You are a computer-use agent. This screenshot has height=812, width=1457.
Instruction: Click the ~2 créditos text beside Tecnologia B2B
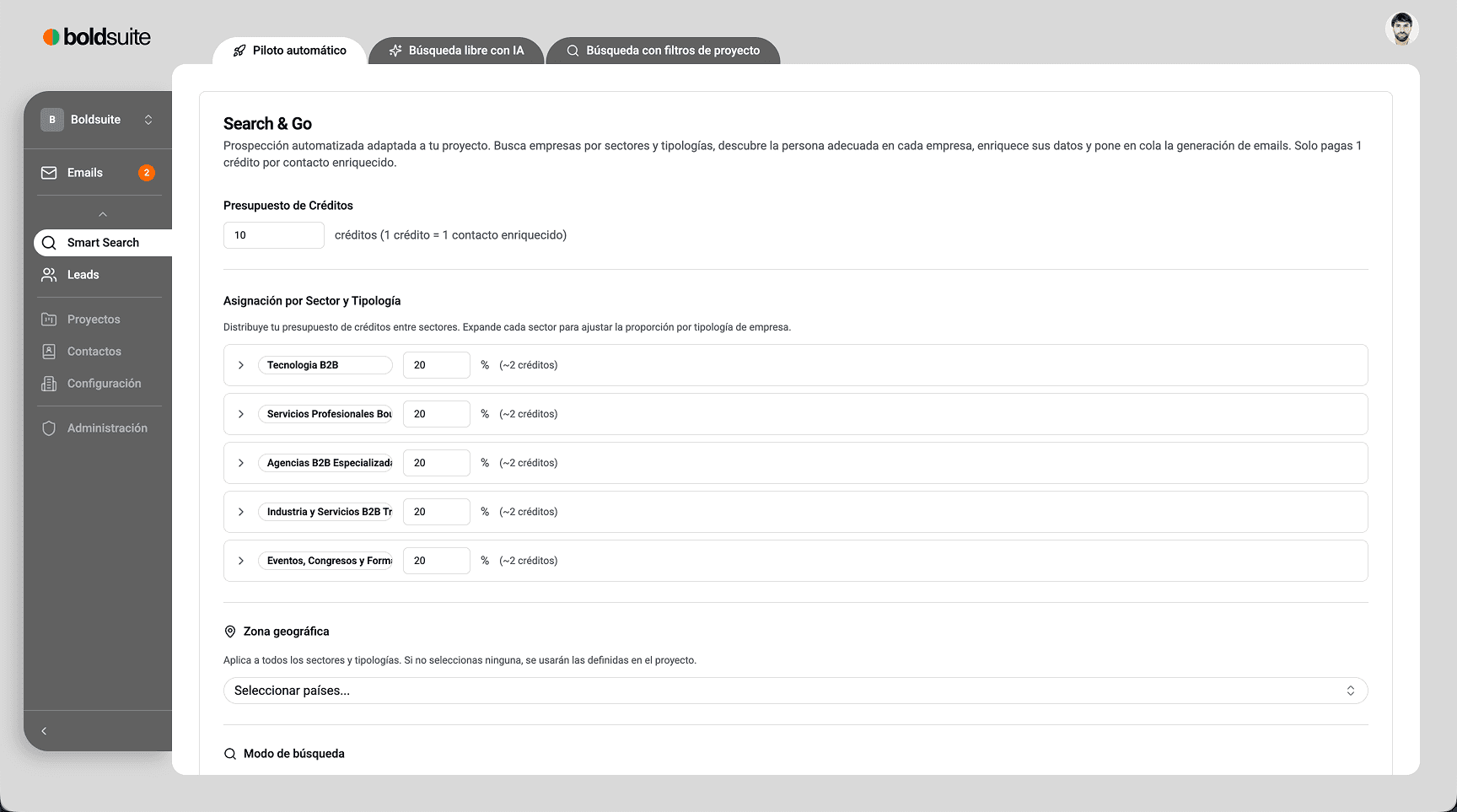(x=529, y=365)
